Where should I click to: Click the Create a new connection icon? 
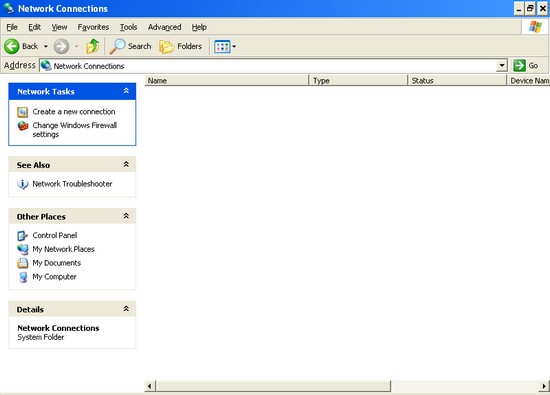[22, 112]
